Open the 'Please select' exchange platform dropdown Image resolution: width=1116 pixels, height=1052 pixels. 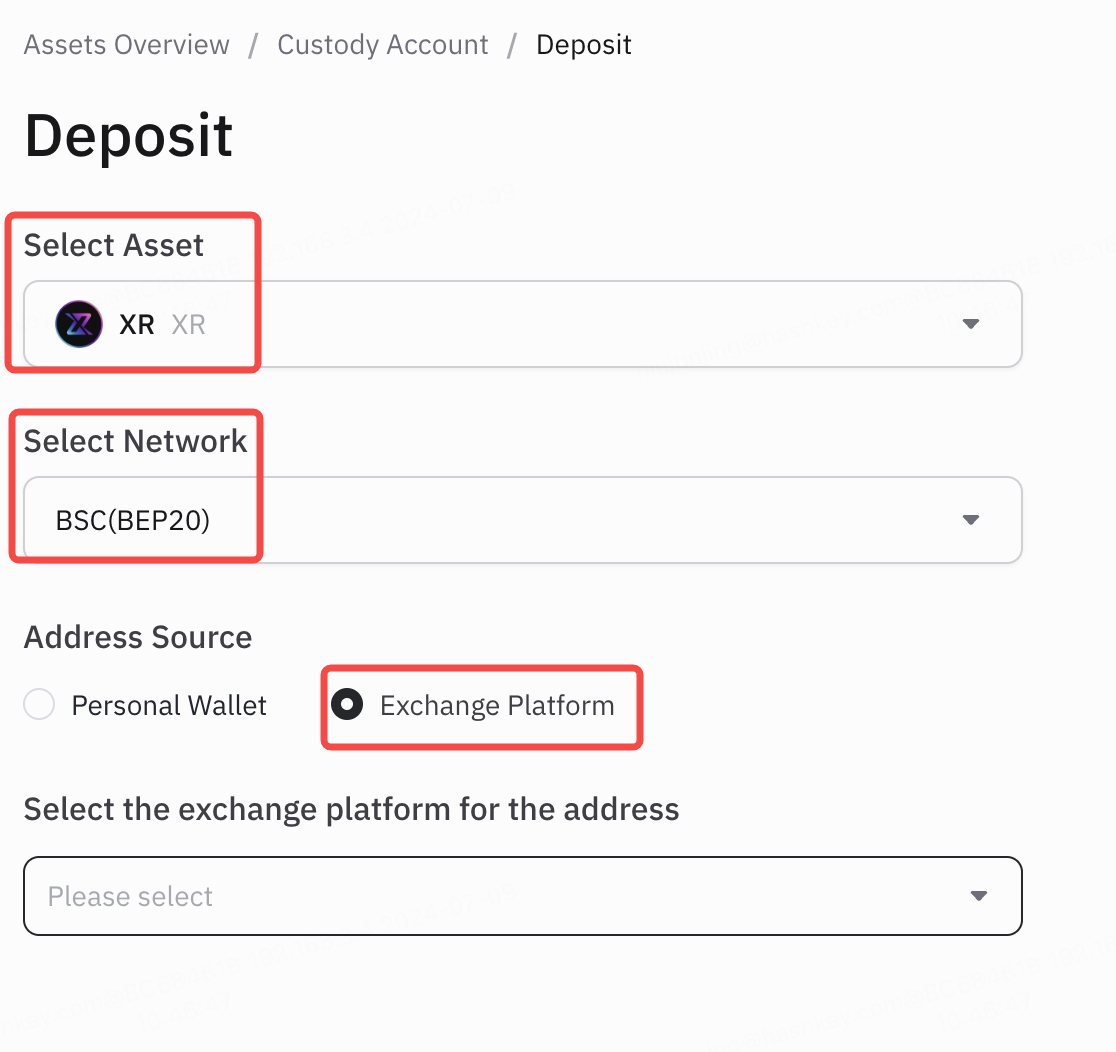(x=523, y=895)
